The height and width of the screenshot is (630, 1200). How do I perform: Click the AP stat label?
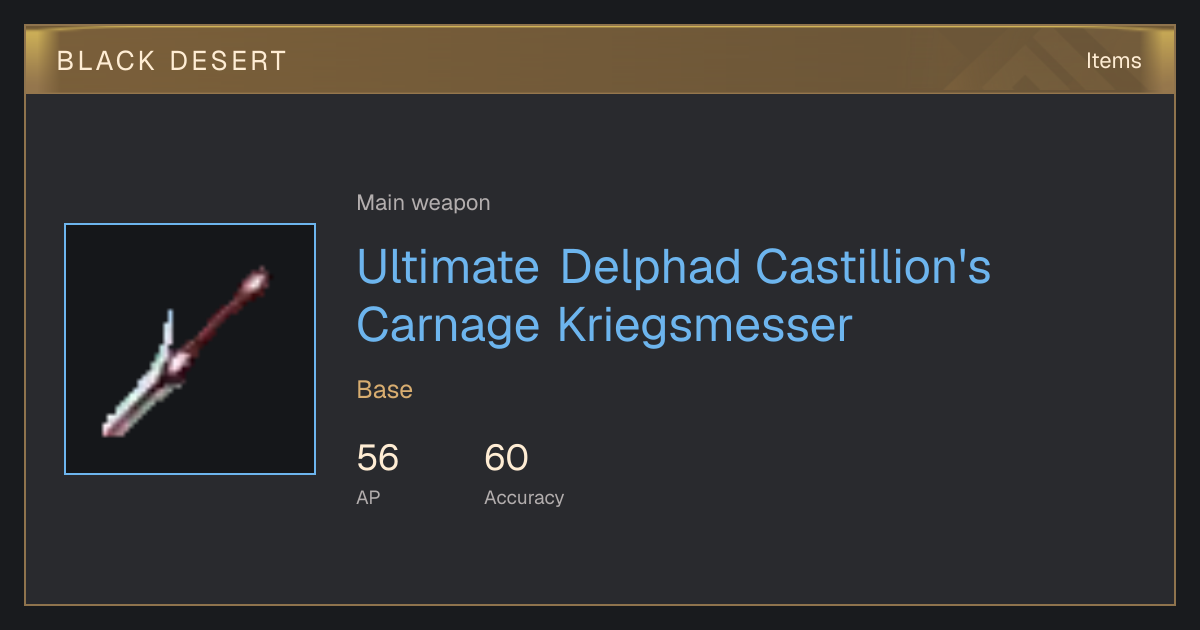(x=368, y=497)
